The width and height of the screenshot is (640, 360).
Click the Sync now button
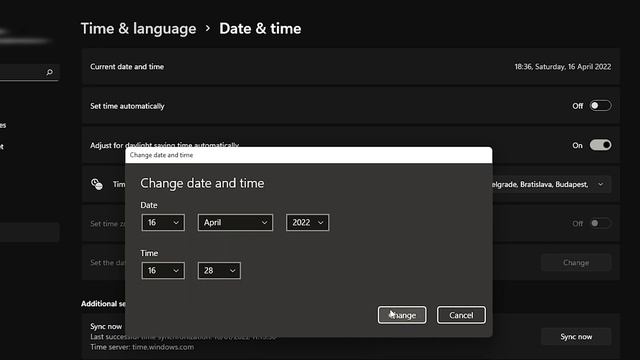click(576, 337)
